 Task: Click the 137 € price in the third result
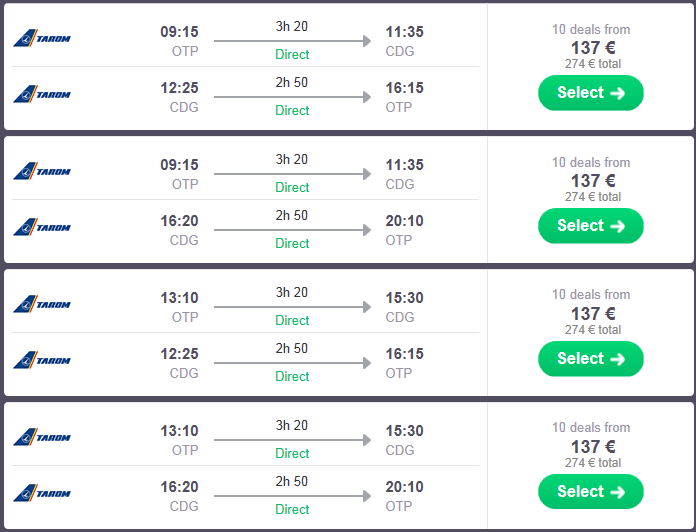tap(591, 313)
